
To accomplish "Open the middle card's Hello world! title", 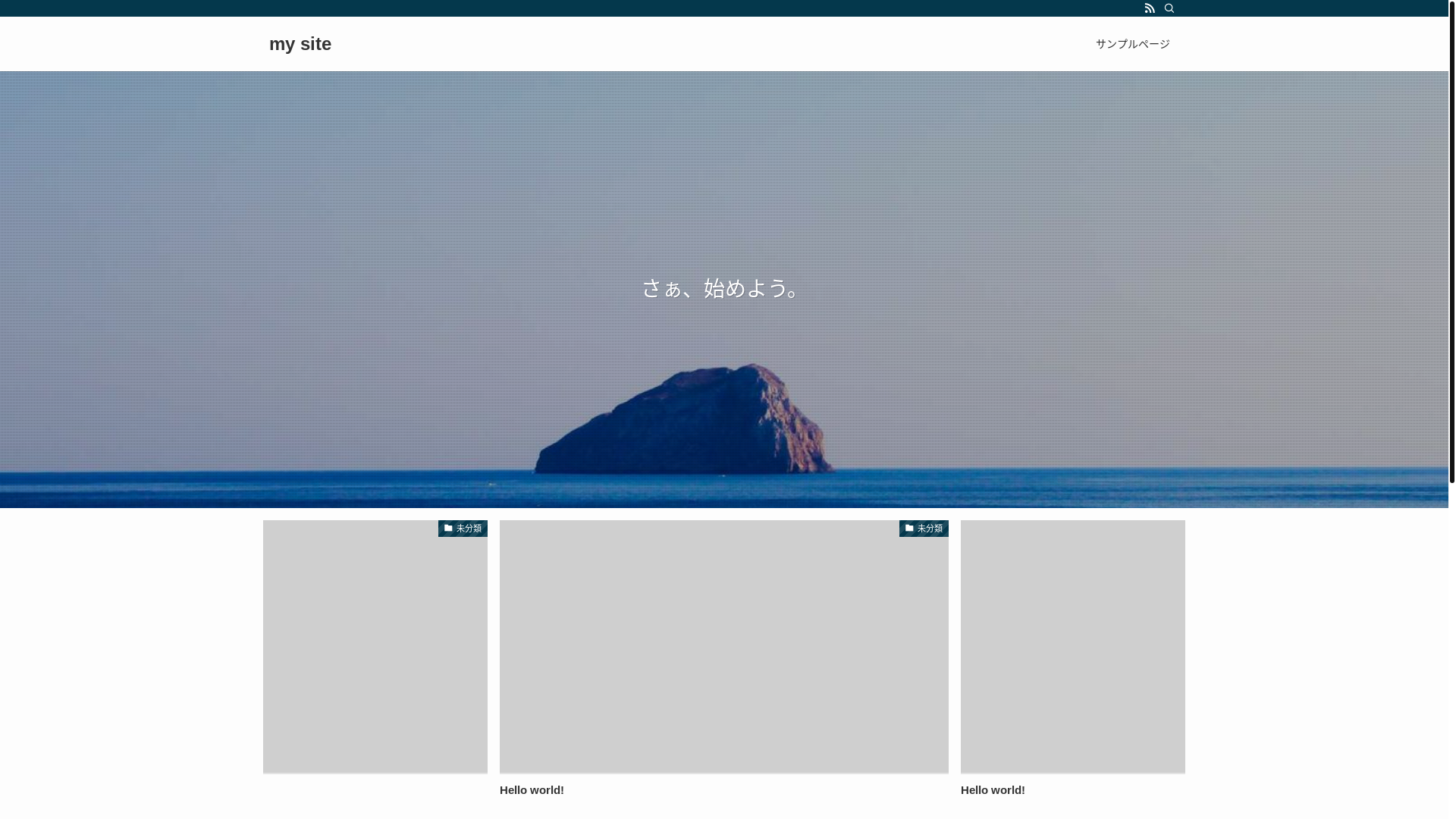I will tap(532, 790).
